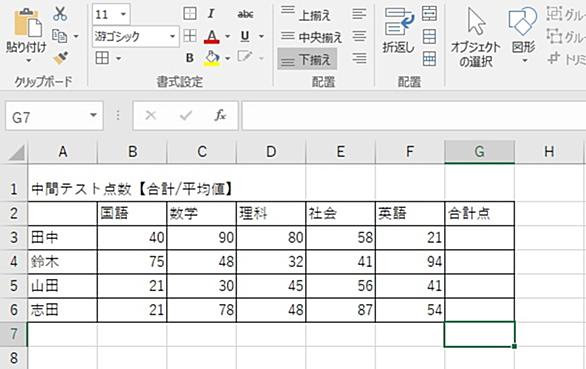The image size is (586, 369).
Task: Select the format painter brush icon
Action: 60,58
